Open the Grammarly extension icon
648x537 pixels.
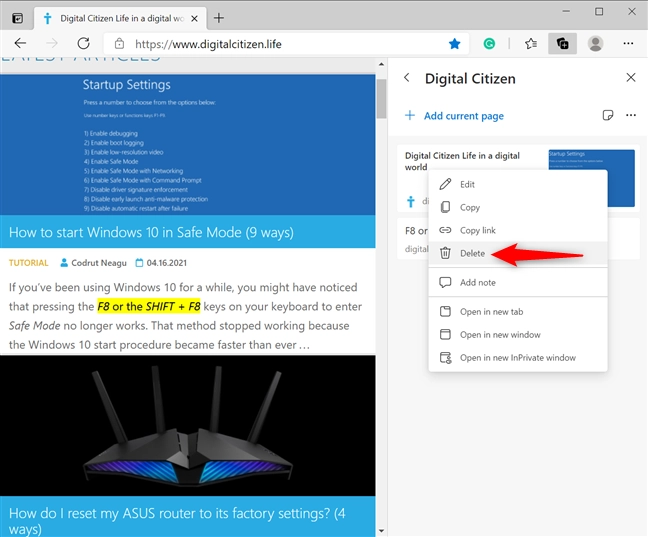pyautogui.click(x=489, y=43)
